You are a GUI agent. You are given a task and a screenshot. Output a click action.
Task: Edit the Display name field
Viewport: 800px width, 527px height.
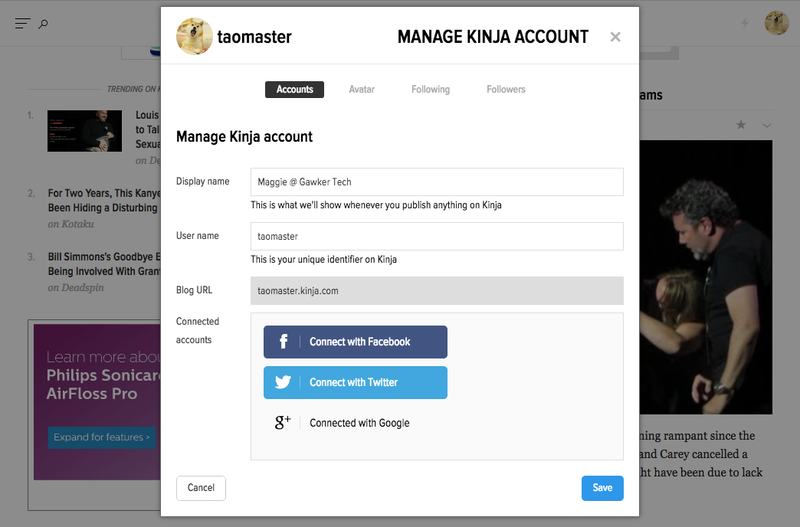tap(437, 182)
